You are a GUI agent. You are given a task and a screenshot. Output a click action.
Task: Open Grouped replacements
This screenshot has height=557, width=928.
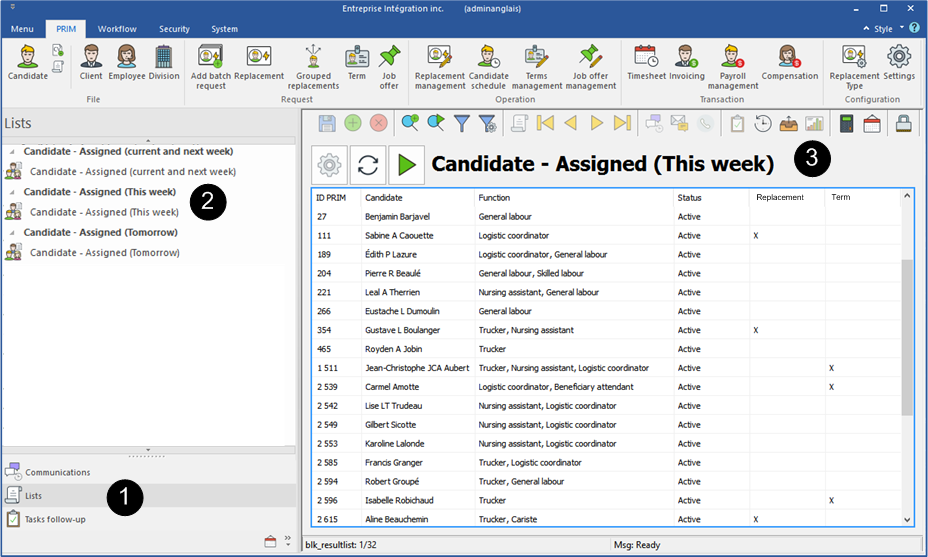pyautogui.click(x=313, y=67)
